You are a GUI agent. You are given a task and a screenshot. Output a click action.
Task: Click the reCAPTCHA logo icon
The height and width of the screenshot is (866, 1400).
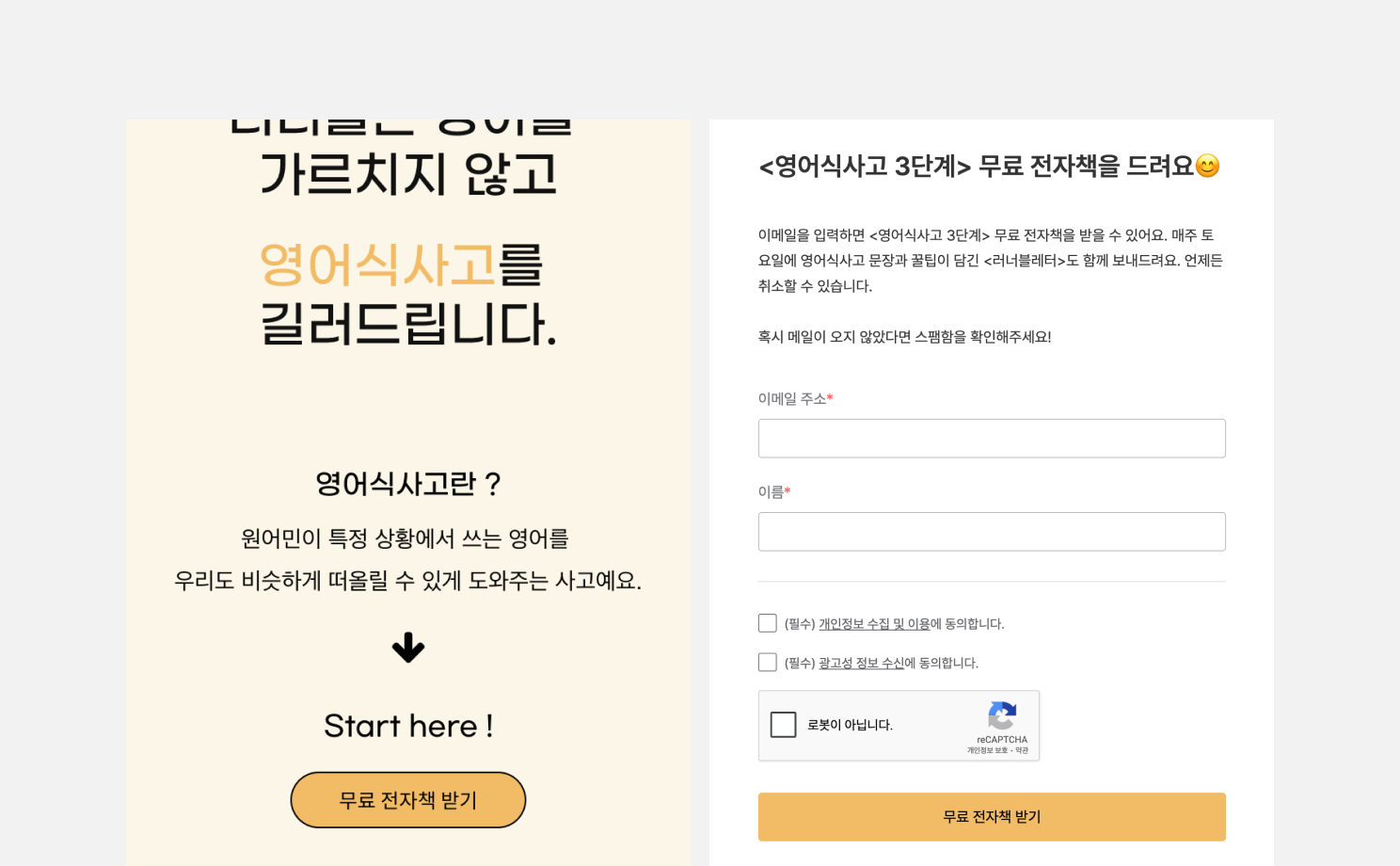pos(1002,715)
